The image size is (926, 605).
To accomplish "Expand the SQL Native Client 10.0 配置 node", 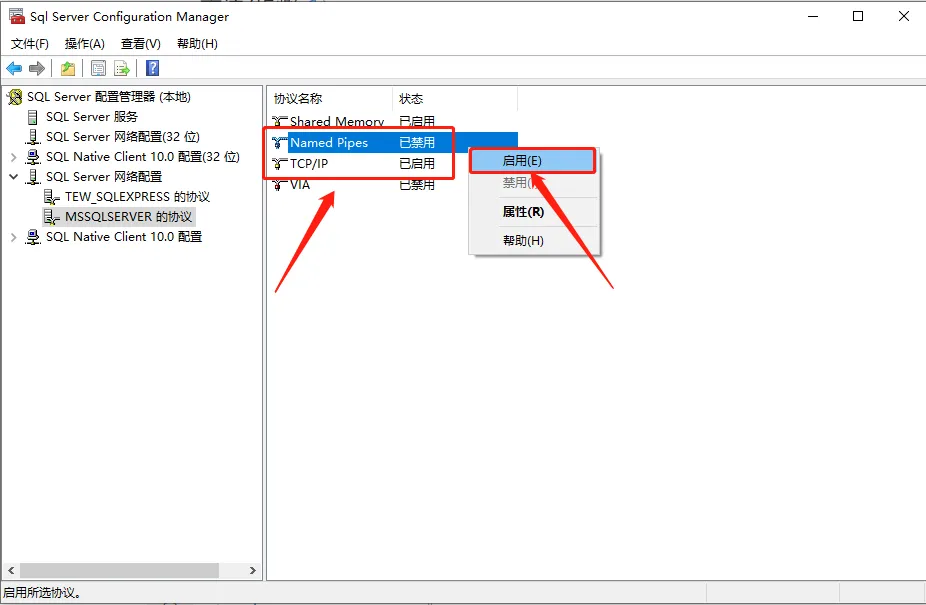I will pos(14,237).
